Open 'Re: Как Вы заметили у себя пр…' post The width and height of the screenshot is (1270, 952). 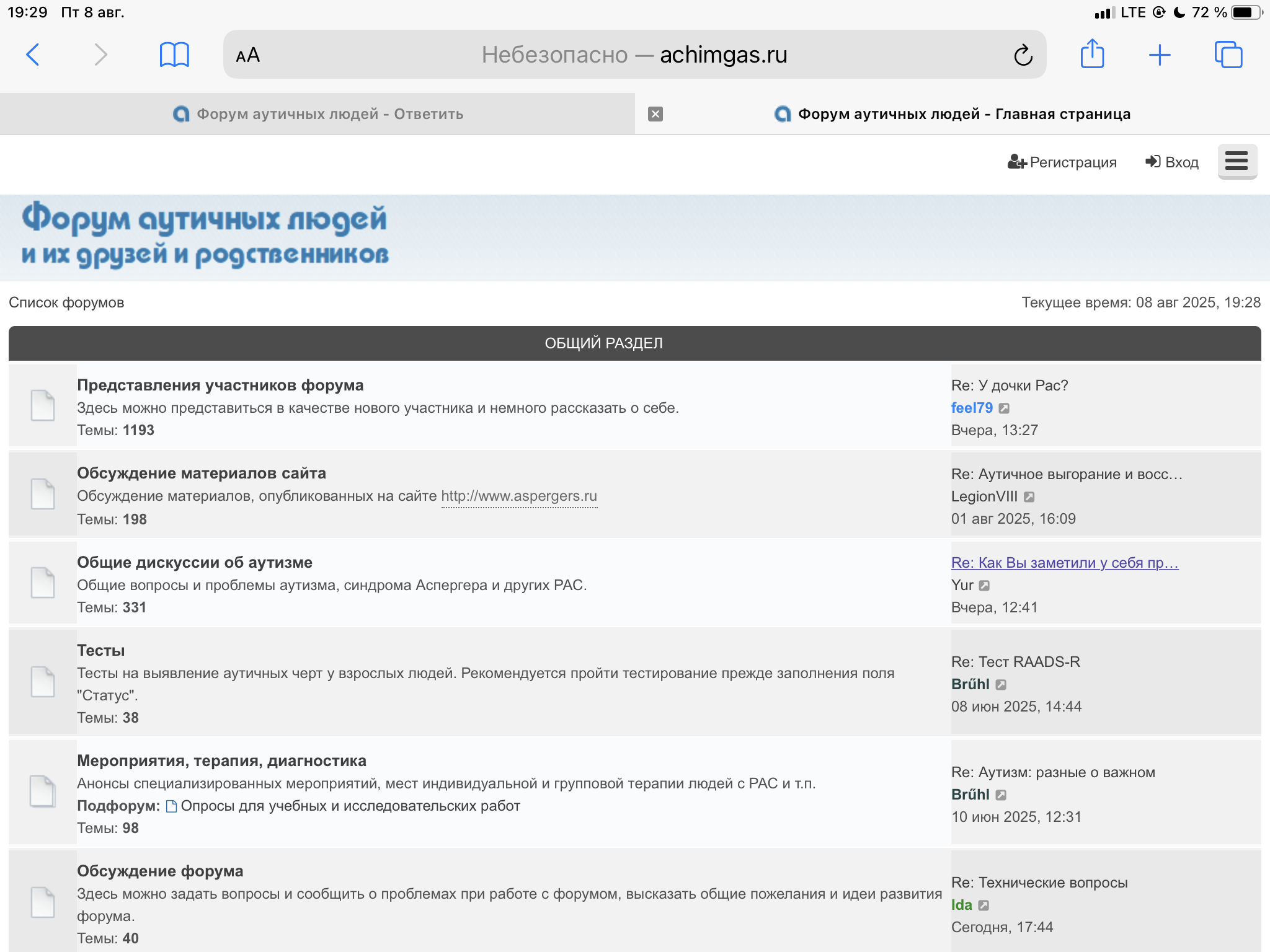pos(1064,563)
